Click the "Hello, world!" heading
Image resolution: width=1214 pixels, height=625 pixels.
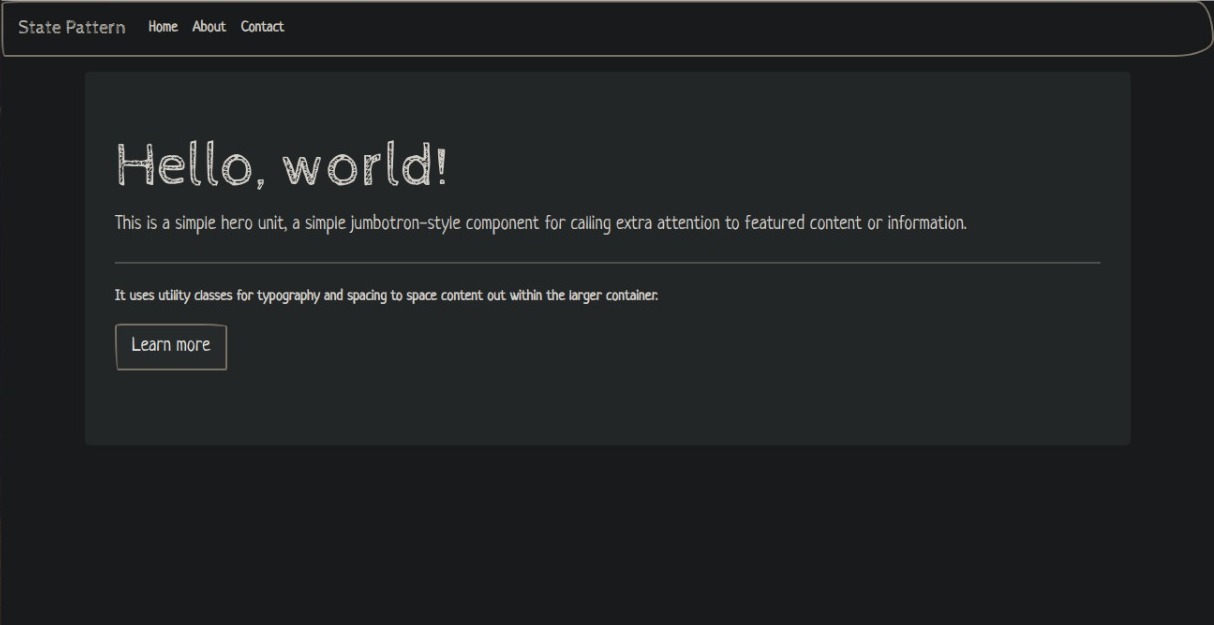tap(282, 164)
